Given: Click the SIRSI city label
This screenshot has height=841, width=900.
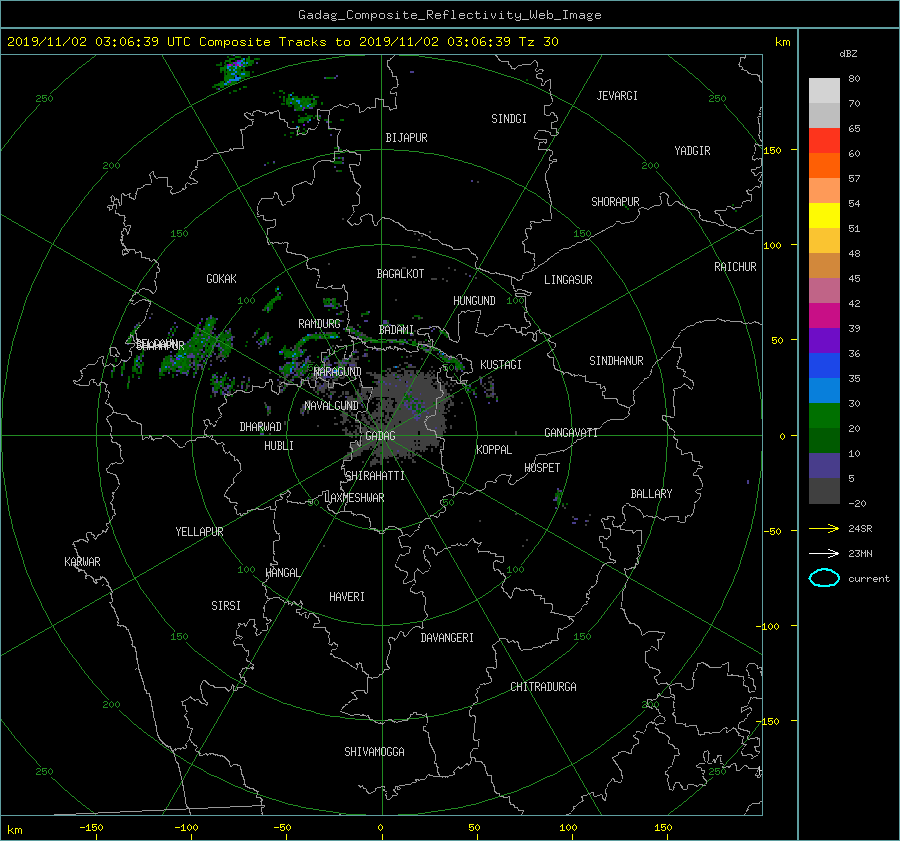Looking at the screenshot, I should pos(226,606).
